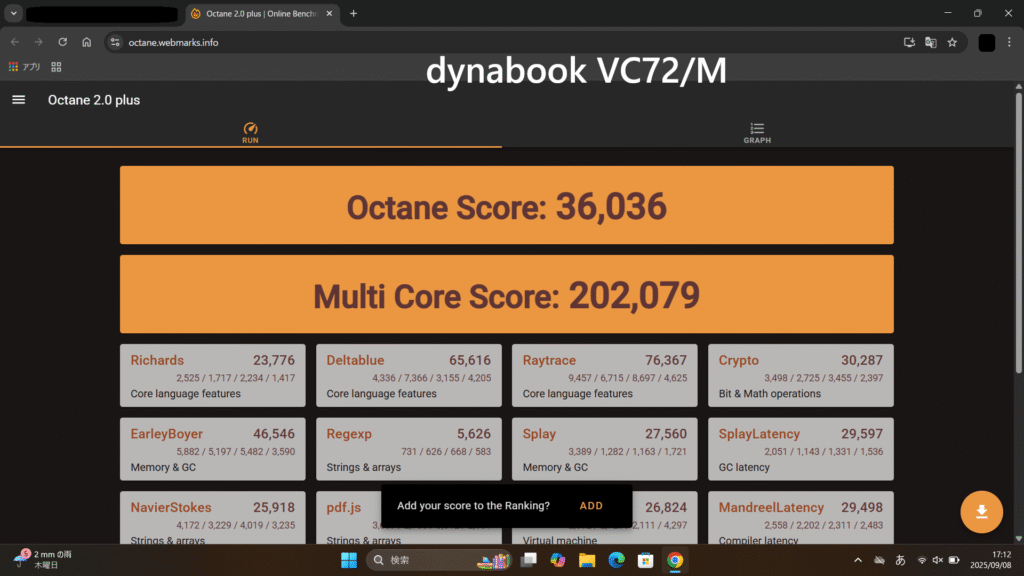Click the Octane Score 36,036 banner
1024x576 pixels.
(x=507, y=205)
